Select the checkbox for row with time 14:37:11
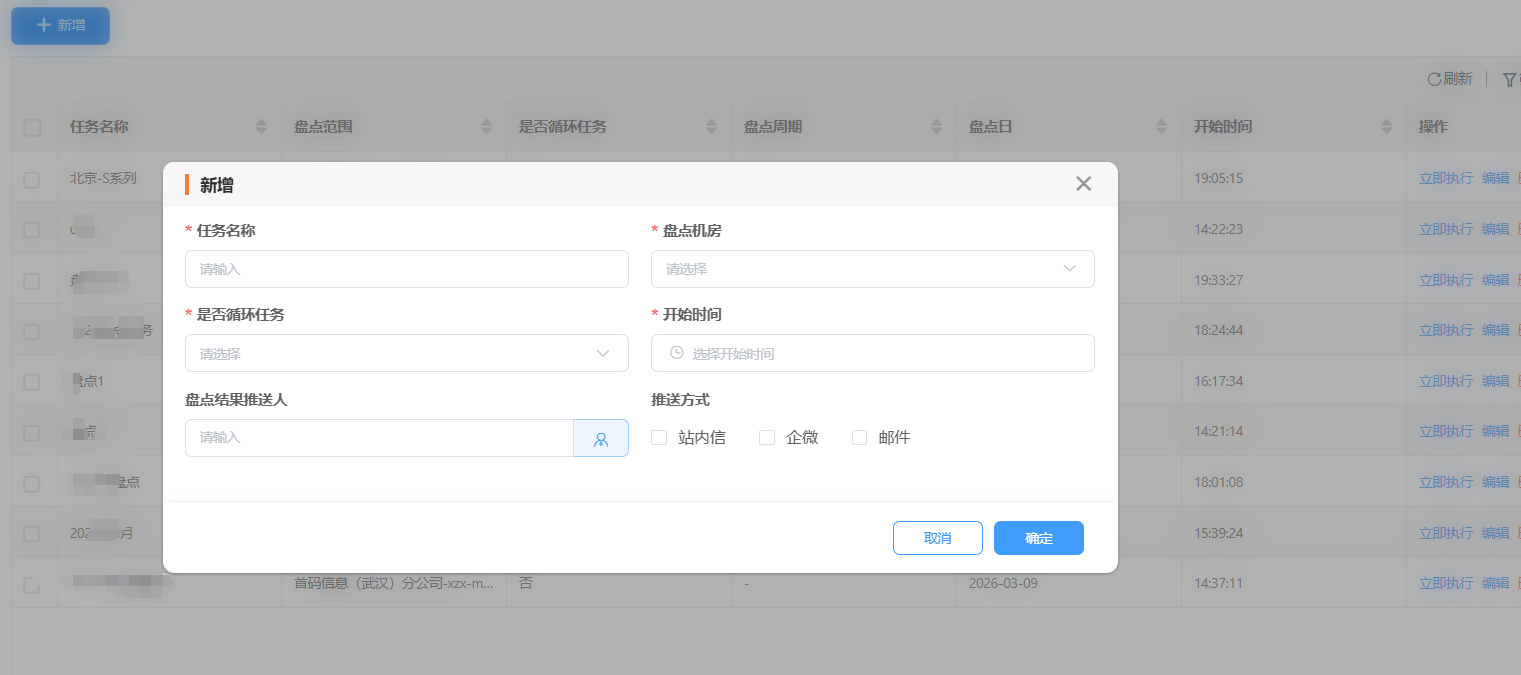The image size is (1521, 675). point(32,584)
